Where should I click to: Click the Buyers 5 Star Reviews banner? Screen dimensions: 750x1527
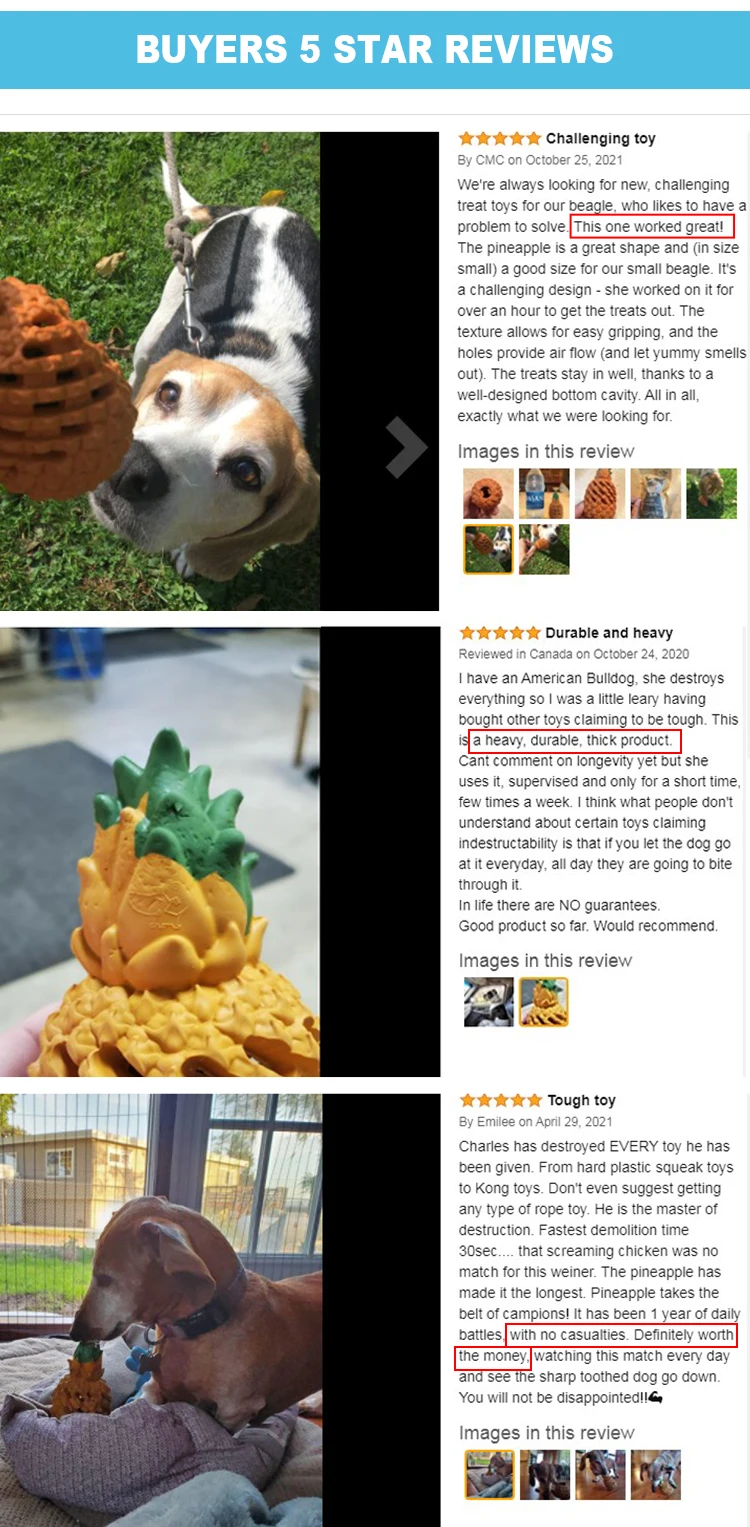375,49
